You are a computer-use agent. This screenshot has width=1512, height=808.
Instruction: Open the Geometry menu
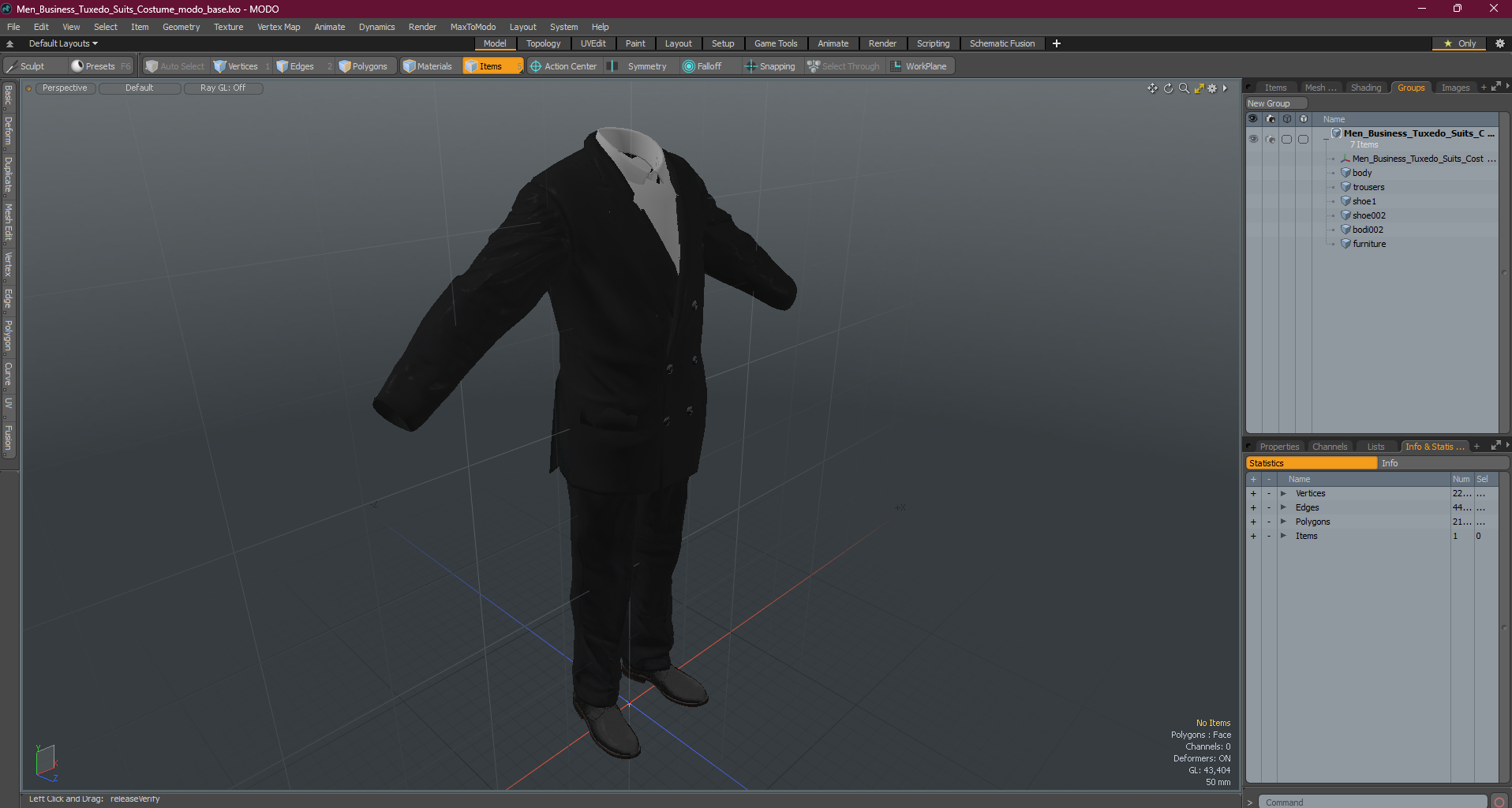pyautogui.click(x=181, y=27)
